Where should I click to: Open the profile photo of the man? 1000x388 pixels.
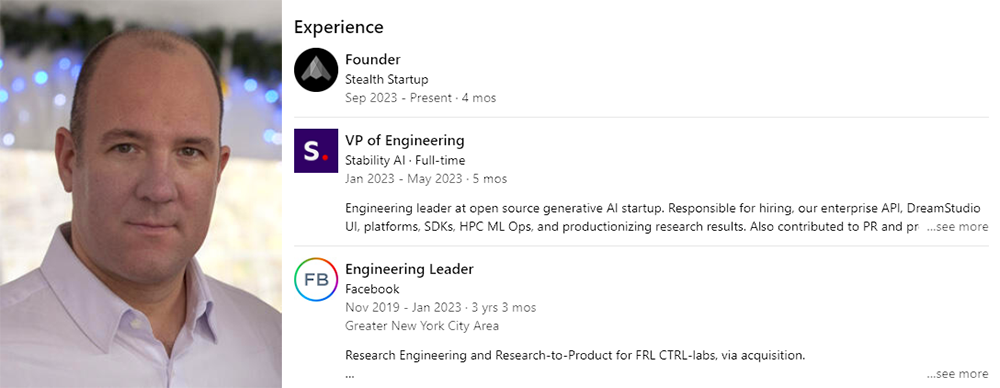140,194
